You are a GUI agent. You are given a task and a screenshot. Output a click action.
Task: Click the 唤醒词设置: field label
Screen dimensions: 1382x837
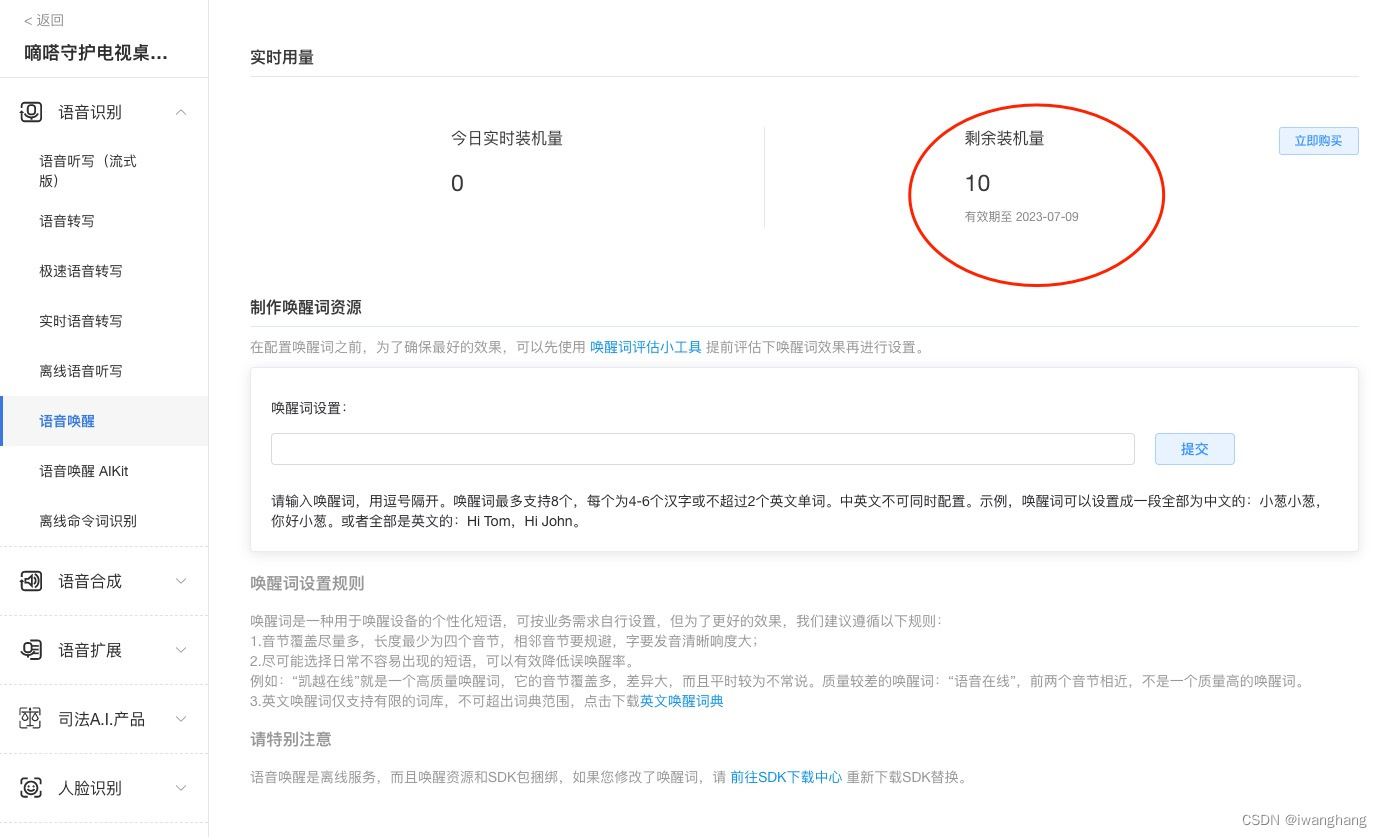point(309,407)
